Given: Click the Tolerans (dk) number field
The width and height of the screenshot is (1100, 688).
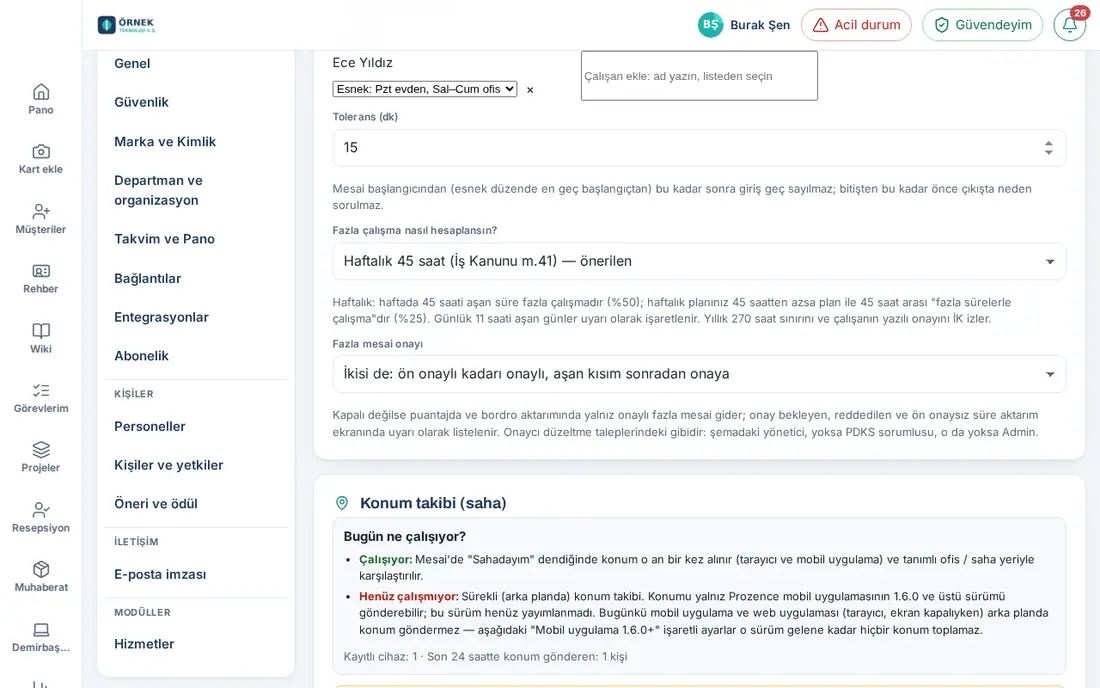Looking at the screenshot, I should [699, 148].
